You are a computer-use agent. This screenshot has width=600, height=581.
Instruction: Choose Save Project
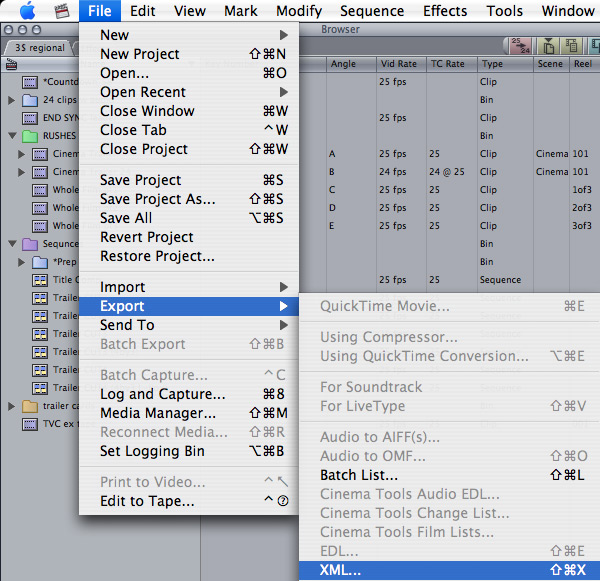[189, 180]
